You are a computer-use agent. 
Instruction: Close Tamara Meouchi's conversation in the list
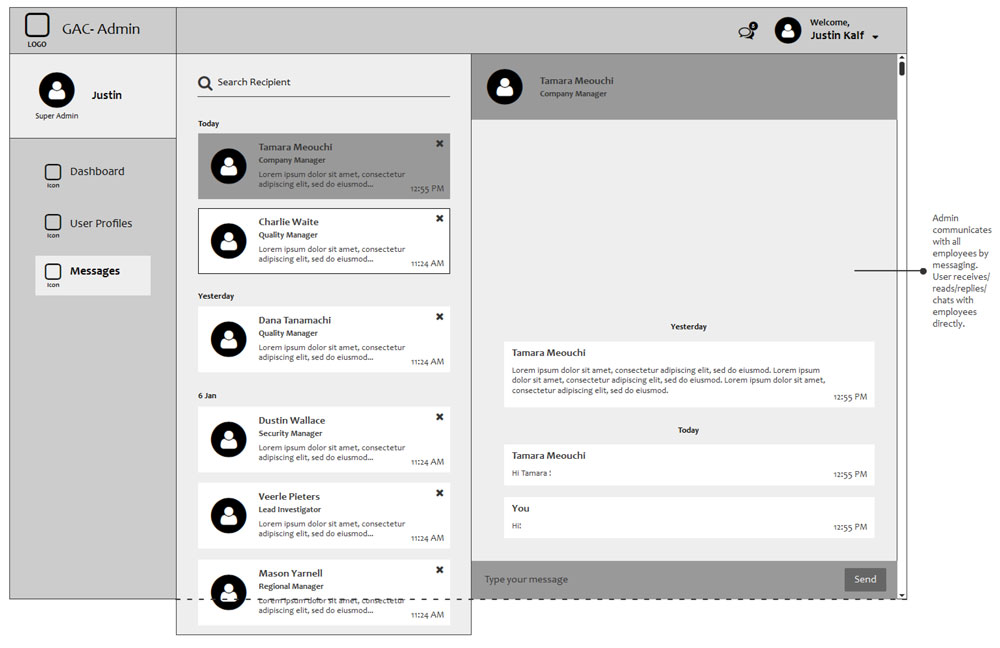pyautogui.click(x=439, y=144)
